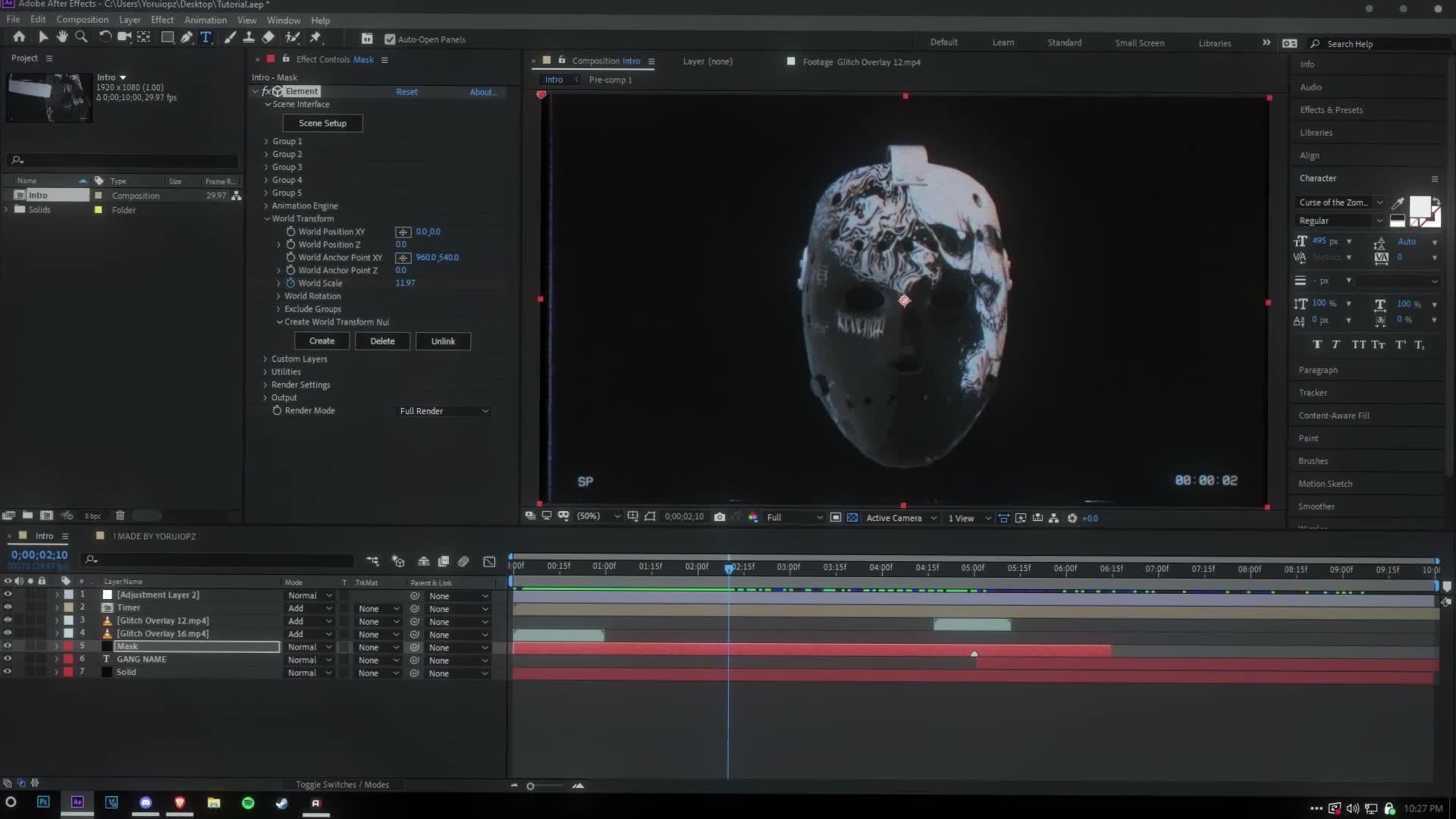Expand Group 1 in Scene Interface
The width and height of the screenshot is (1456, 819).
265,141
